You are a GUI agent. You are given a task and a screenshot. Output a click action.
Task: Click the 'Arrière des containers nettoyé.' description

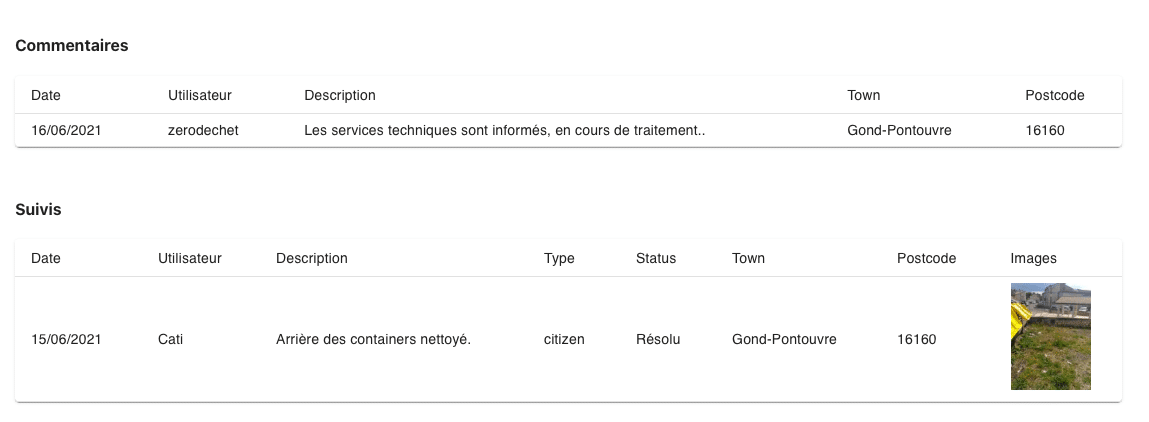click(373, 339)
